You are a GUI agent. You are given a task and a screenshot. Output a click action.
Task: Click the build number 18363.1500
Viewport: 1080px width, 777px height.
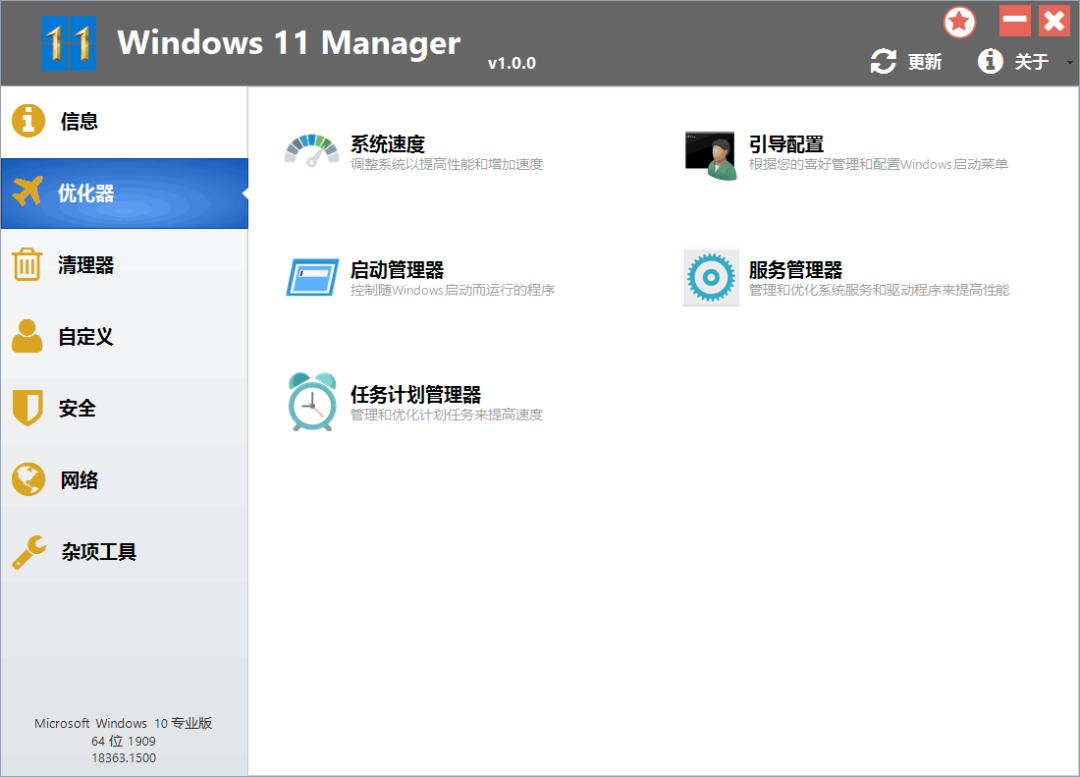[124, 758]
